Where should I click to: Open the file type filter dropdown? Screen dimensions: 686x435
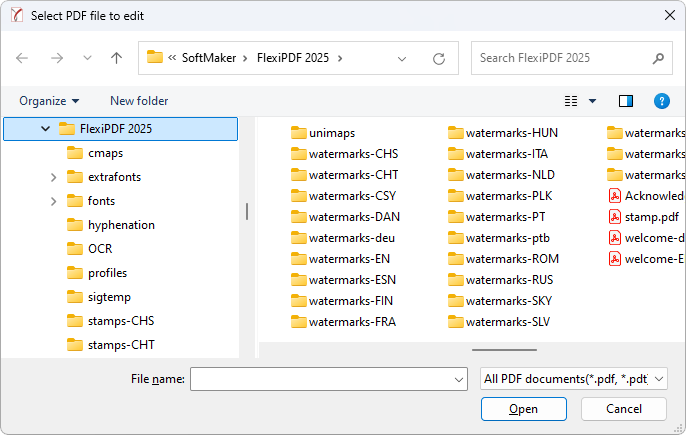[573, 379]
